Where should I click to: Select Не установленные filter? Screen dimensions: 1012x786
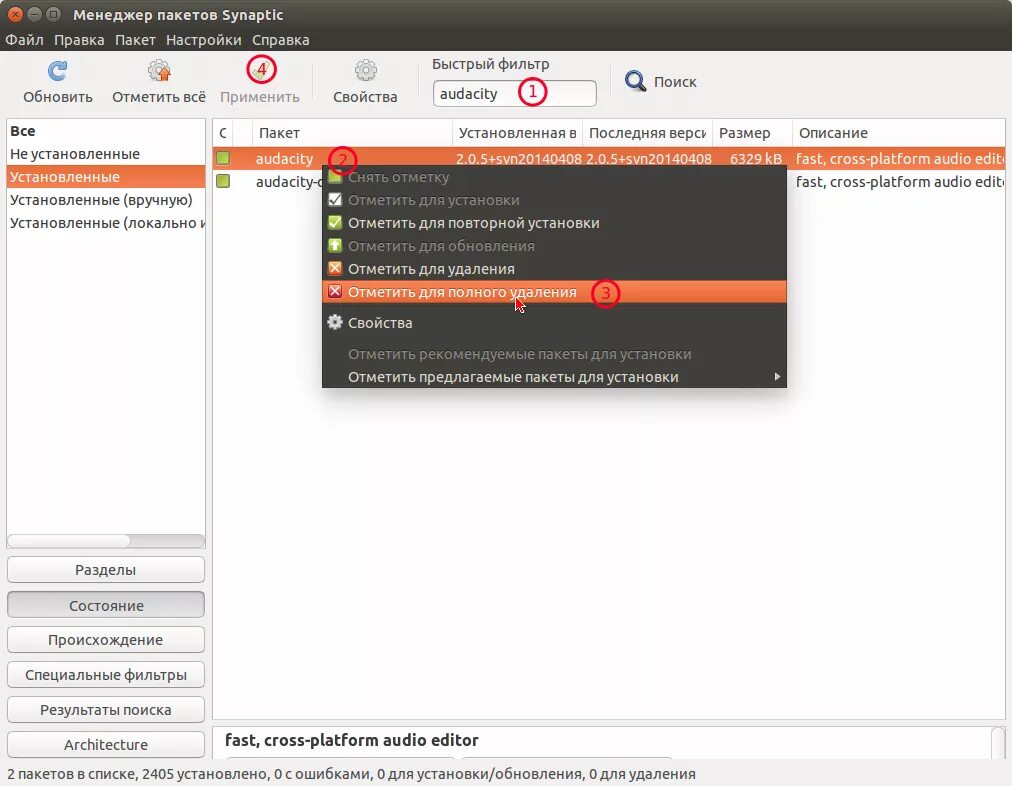tap(106, 154)
